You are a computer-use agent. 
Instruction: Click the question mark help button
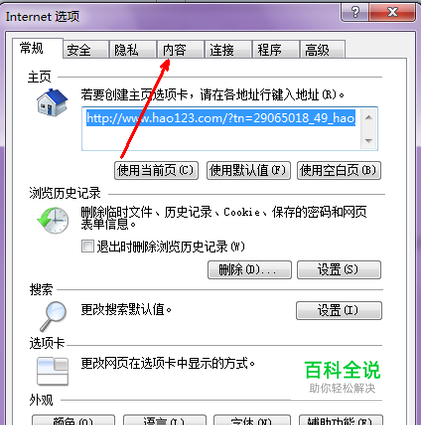[x=355, y=12]
